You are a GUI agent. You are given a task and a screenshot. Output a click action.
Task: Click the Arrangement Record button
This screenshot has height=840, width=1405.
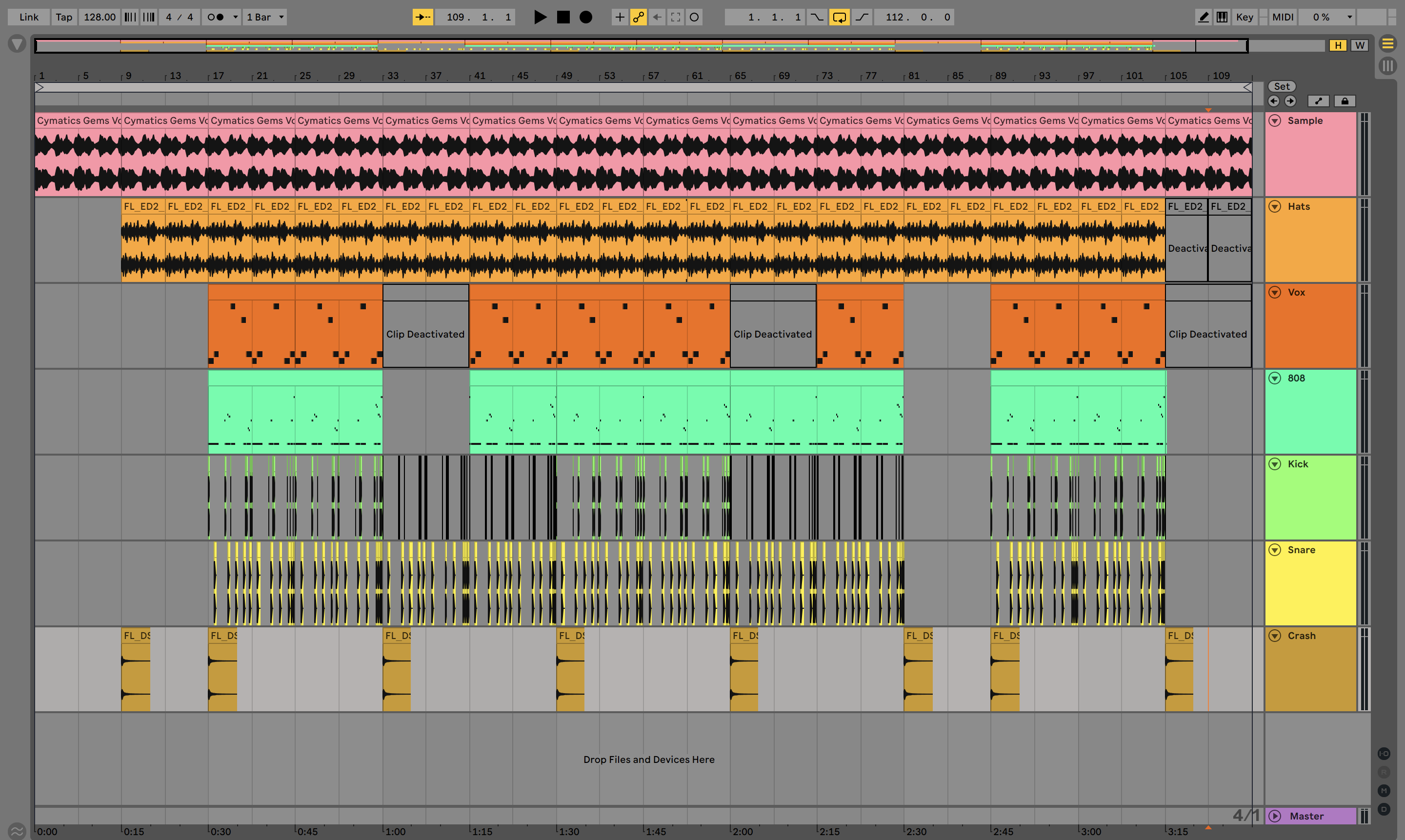click(586, 17)
